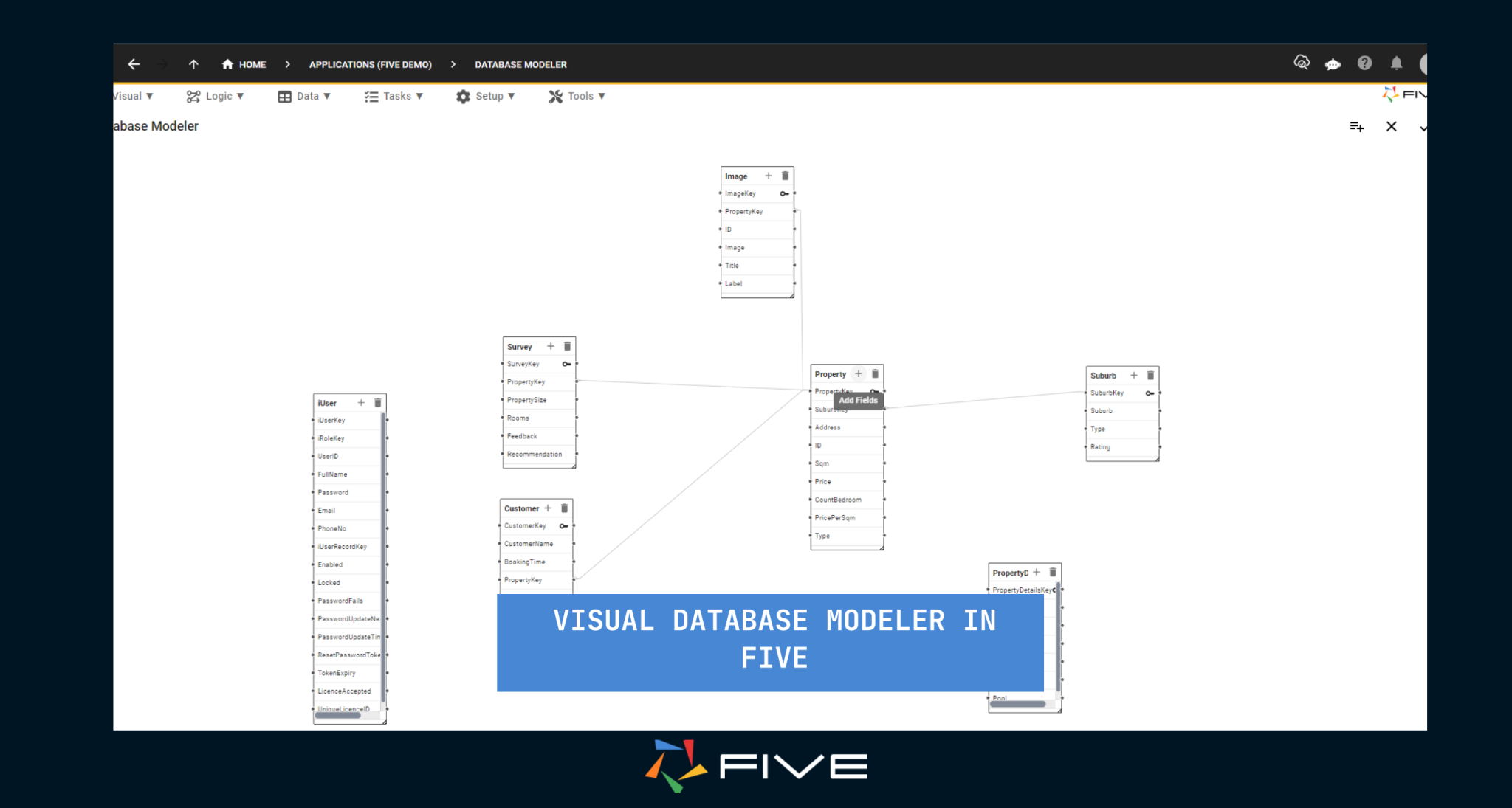Screen dimensions: 1512x808
Task: Add field to PropertyDetails table
Action: click(1037, 573)
